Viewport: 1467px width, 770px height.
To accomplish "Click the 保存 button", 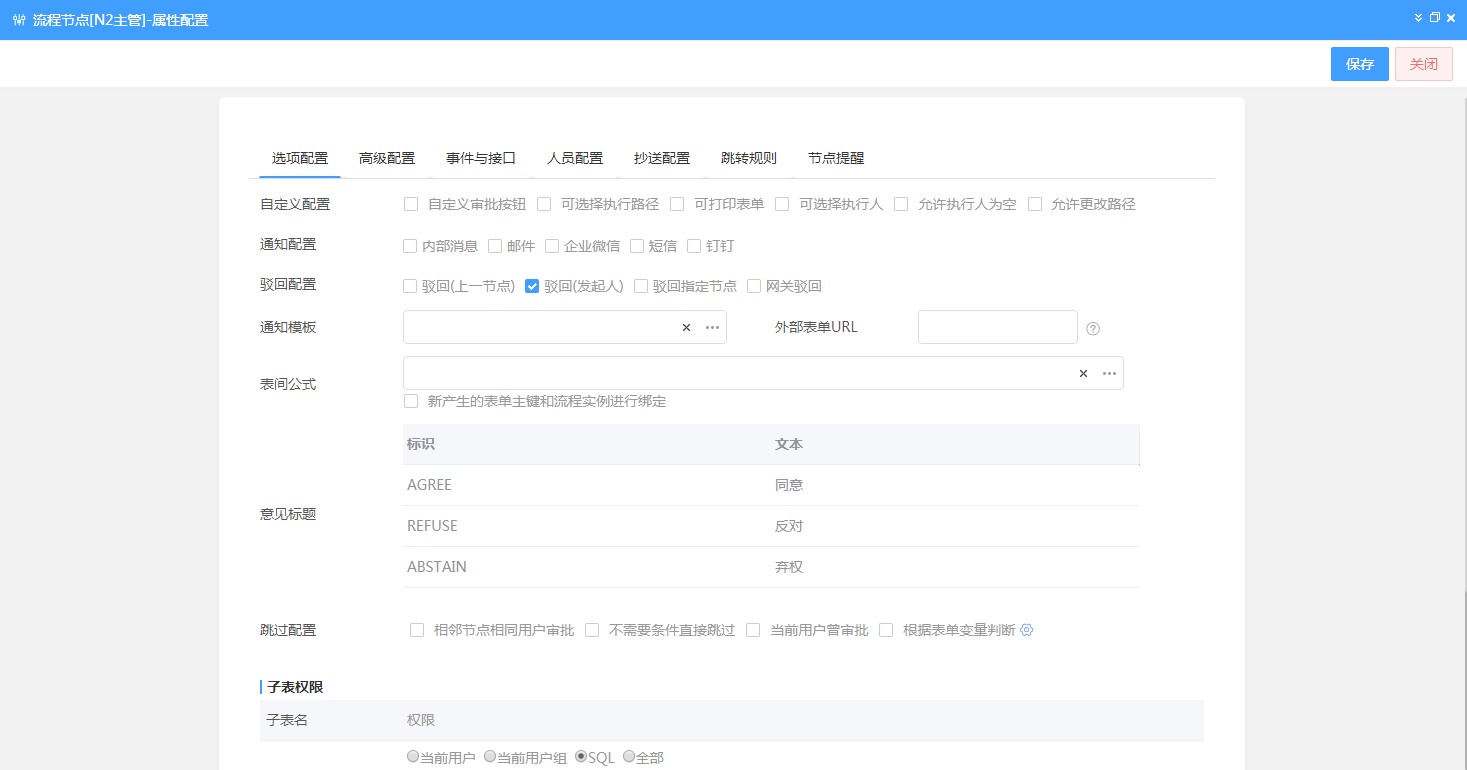I will point(1360,64).
